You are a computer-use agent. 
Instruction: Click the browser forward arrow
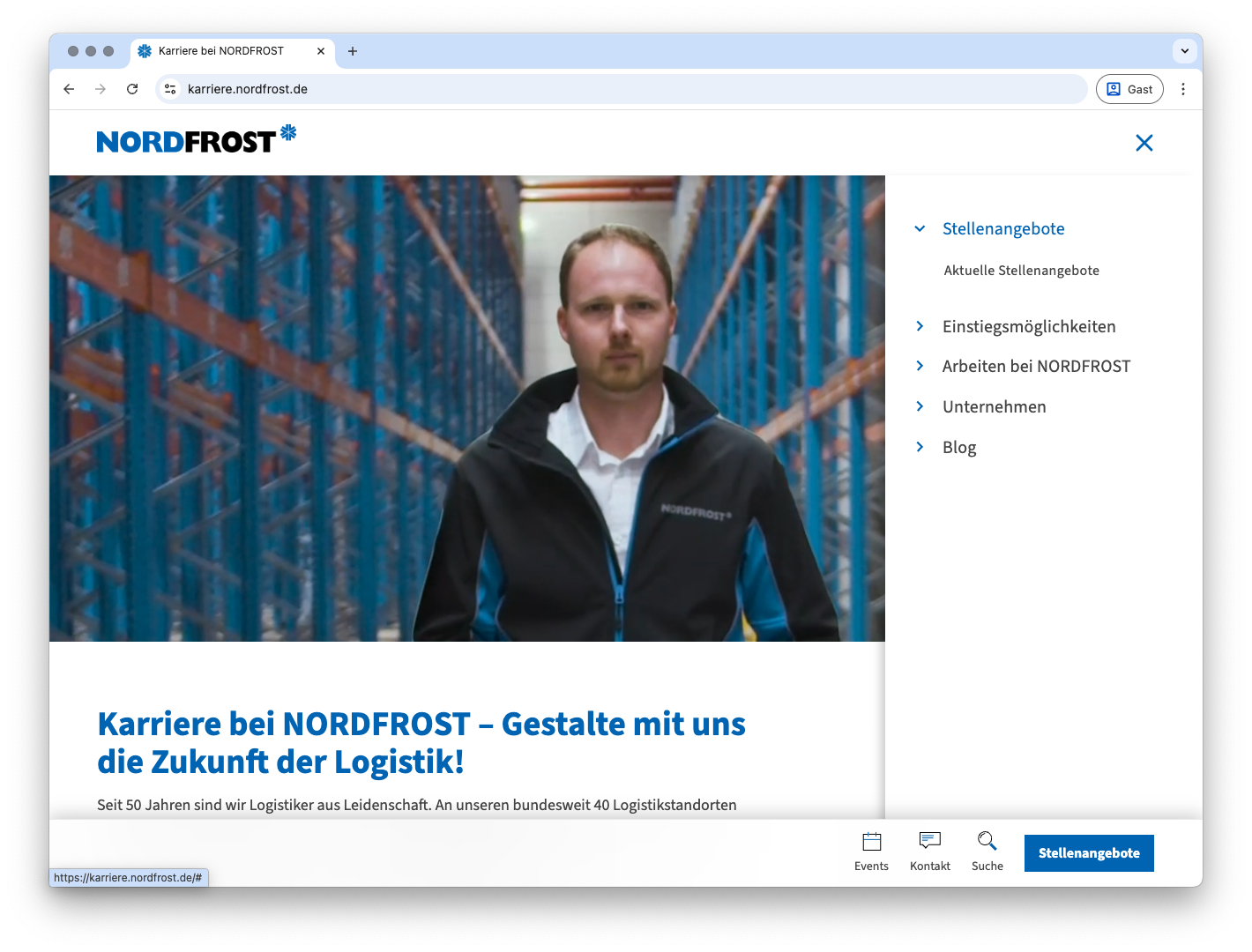coord(101,89)
